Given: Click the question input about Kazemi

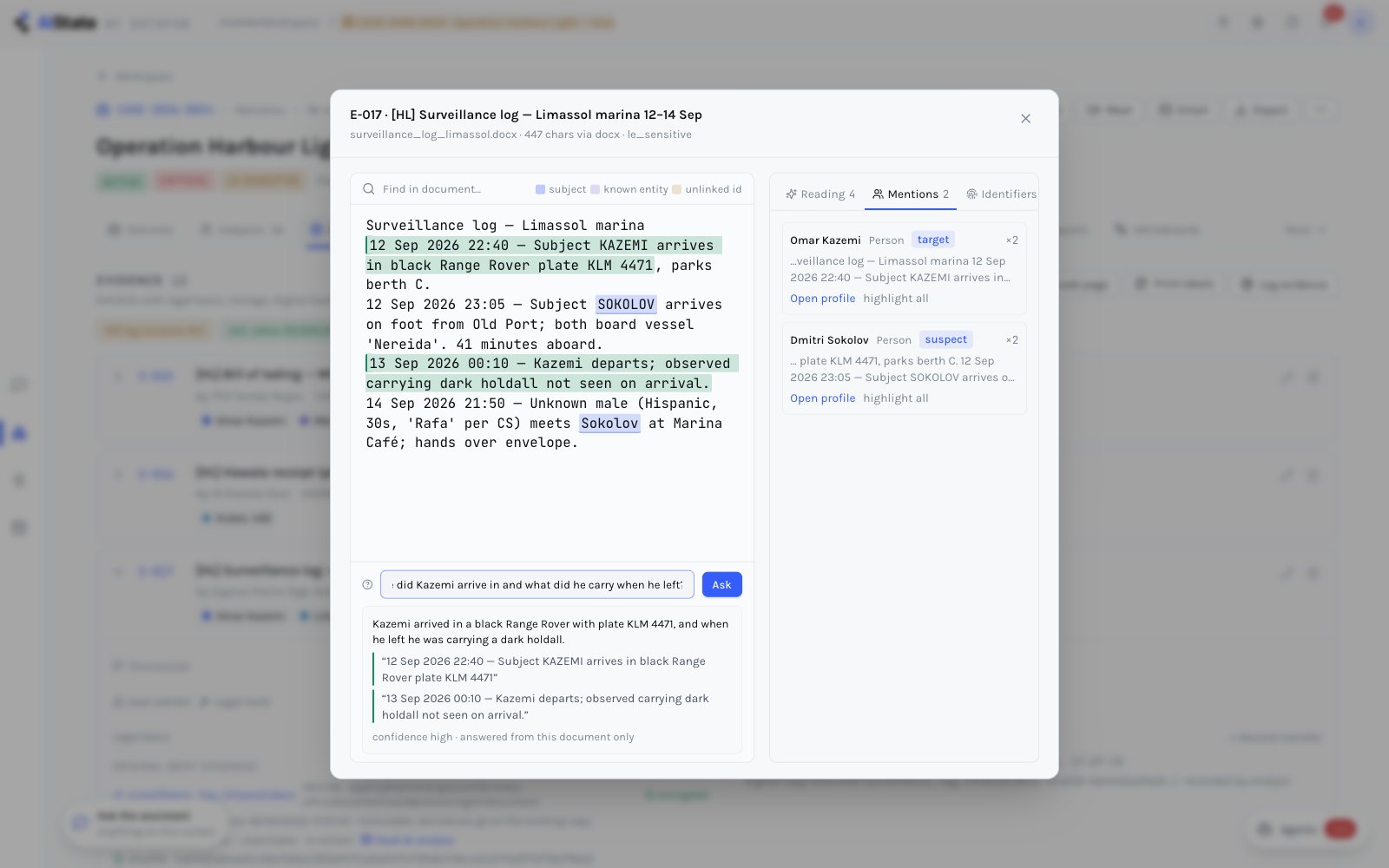Looking at the screenshot, I should (x=537, y=585).
